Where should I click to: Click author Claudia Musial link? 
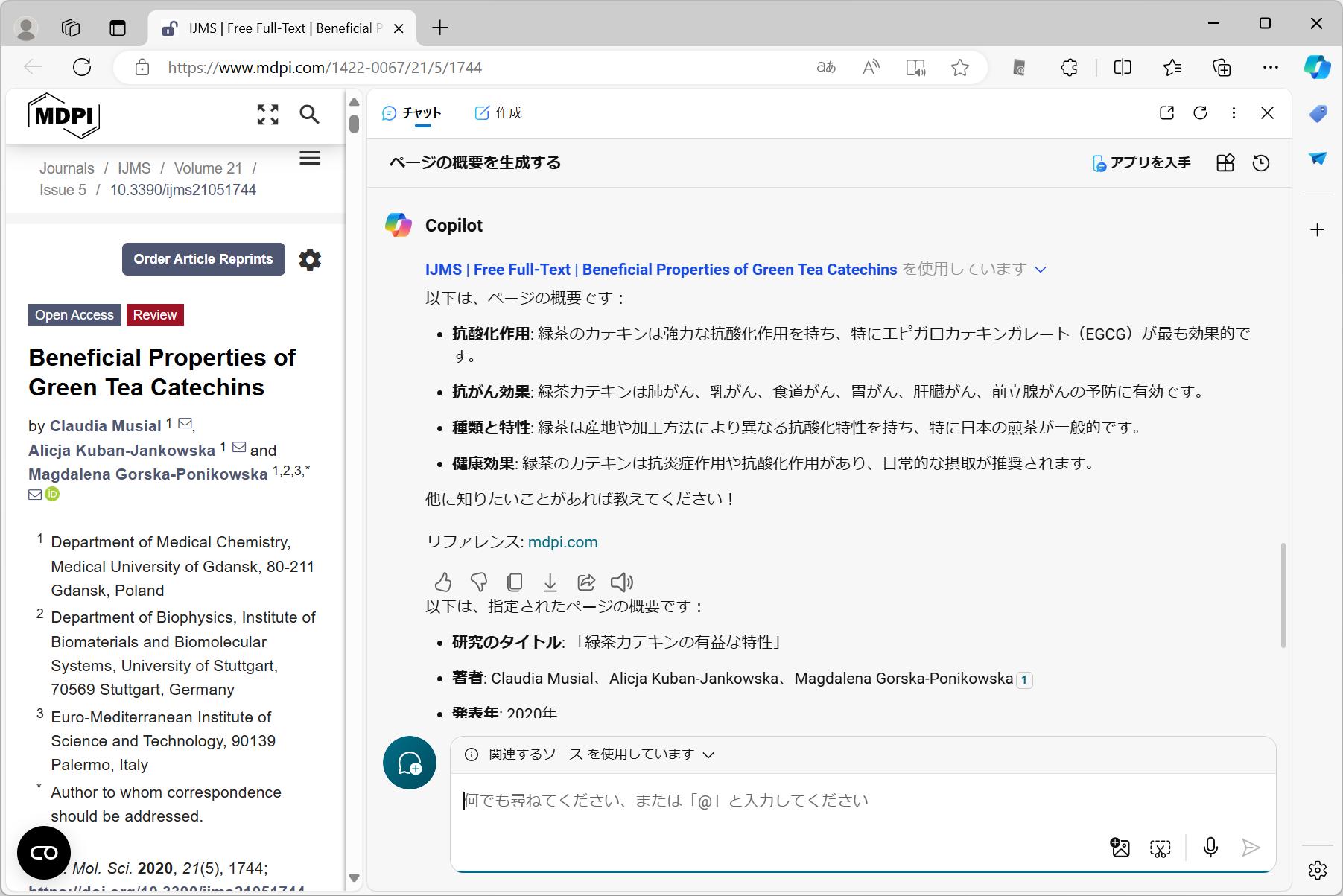(x=105, y=426)
